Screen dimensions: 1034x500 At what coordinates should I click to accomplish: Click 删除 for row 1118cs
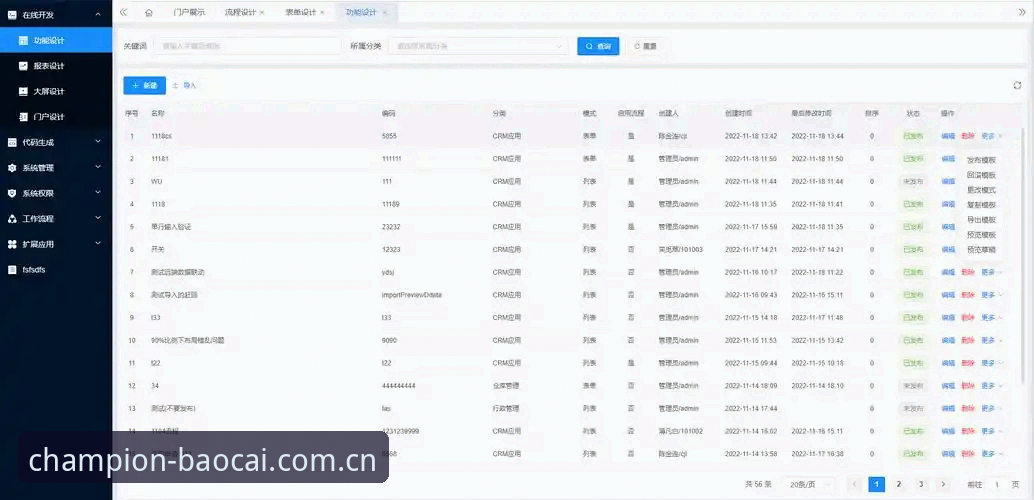pyautogui.click(x=967, y=137)
